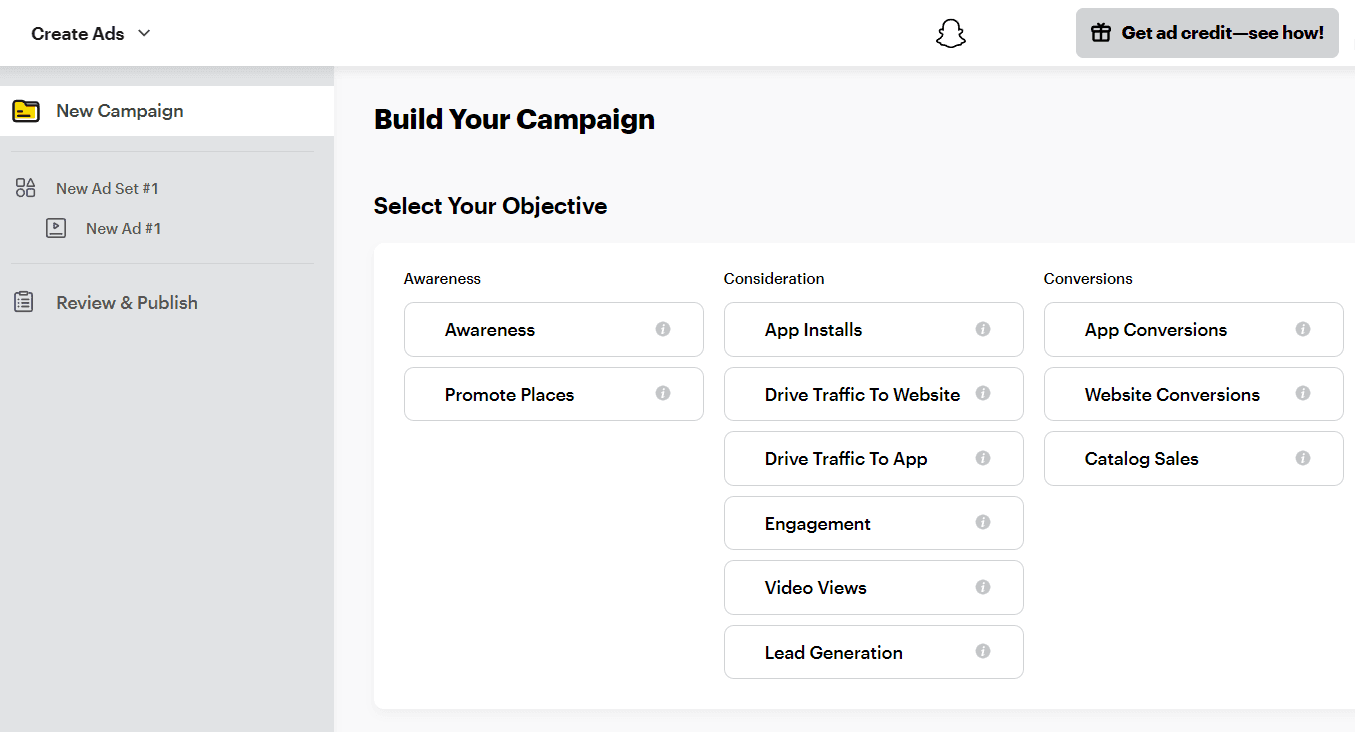
Task: Select the App Conversions objective
Action: (x=1170, y=330)
